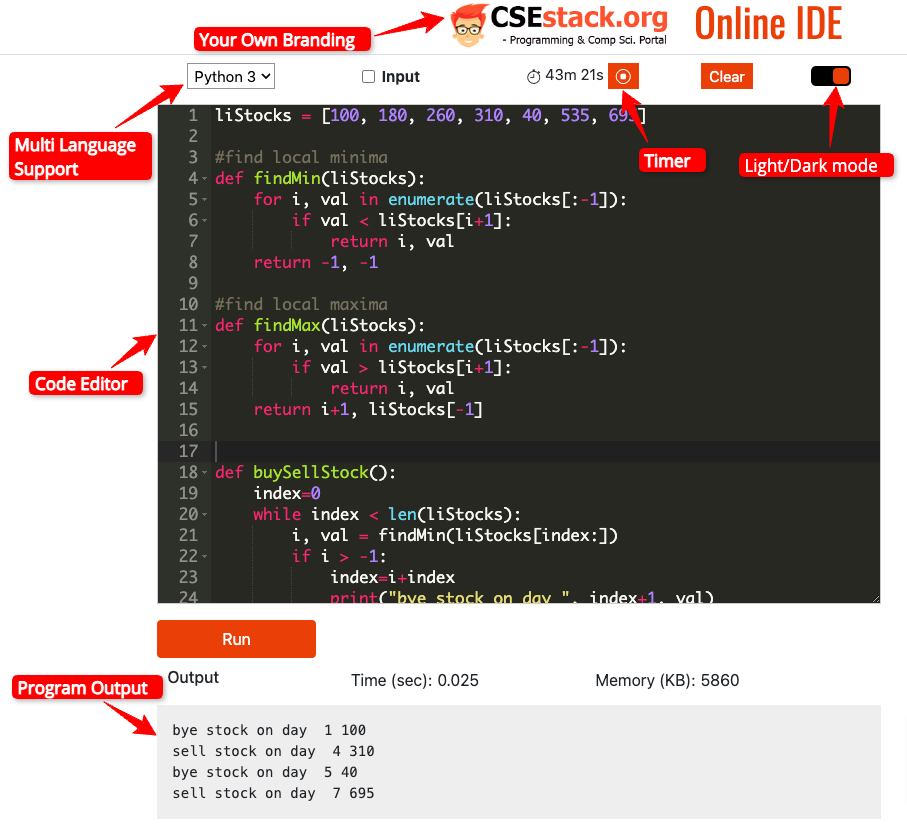Viewport: 907px width, 831px height.
Task: Click output line 'bye stock on day 1 100'
Action: [269, 730]
